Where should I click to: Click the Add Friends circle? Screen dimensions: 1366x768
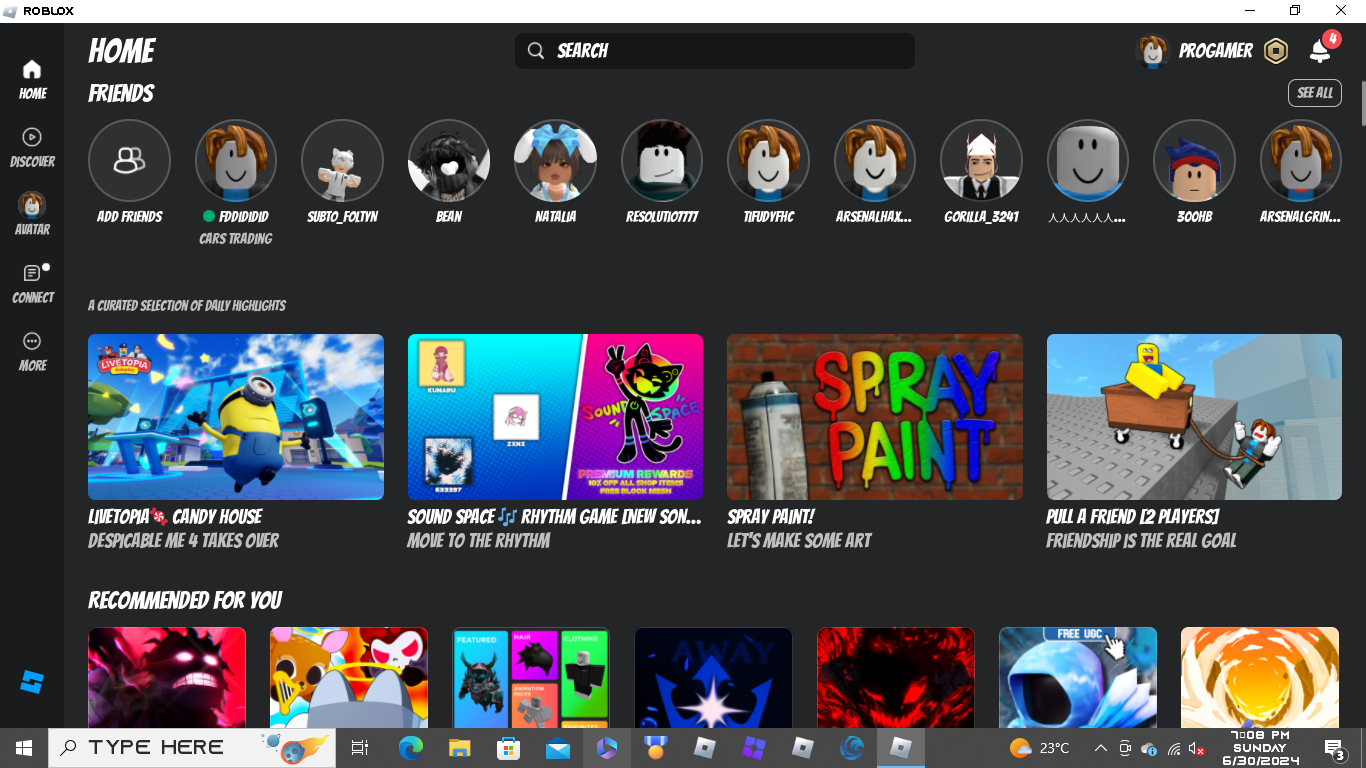click(x=129, y=161)
